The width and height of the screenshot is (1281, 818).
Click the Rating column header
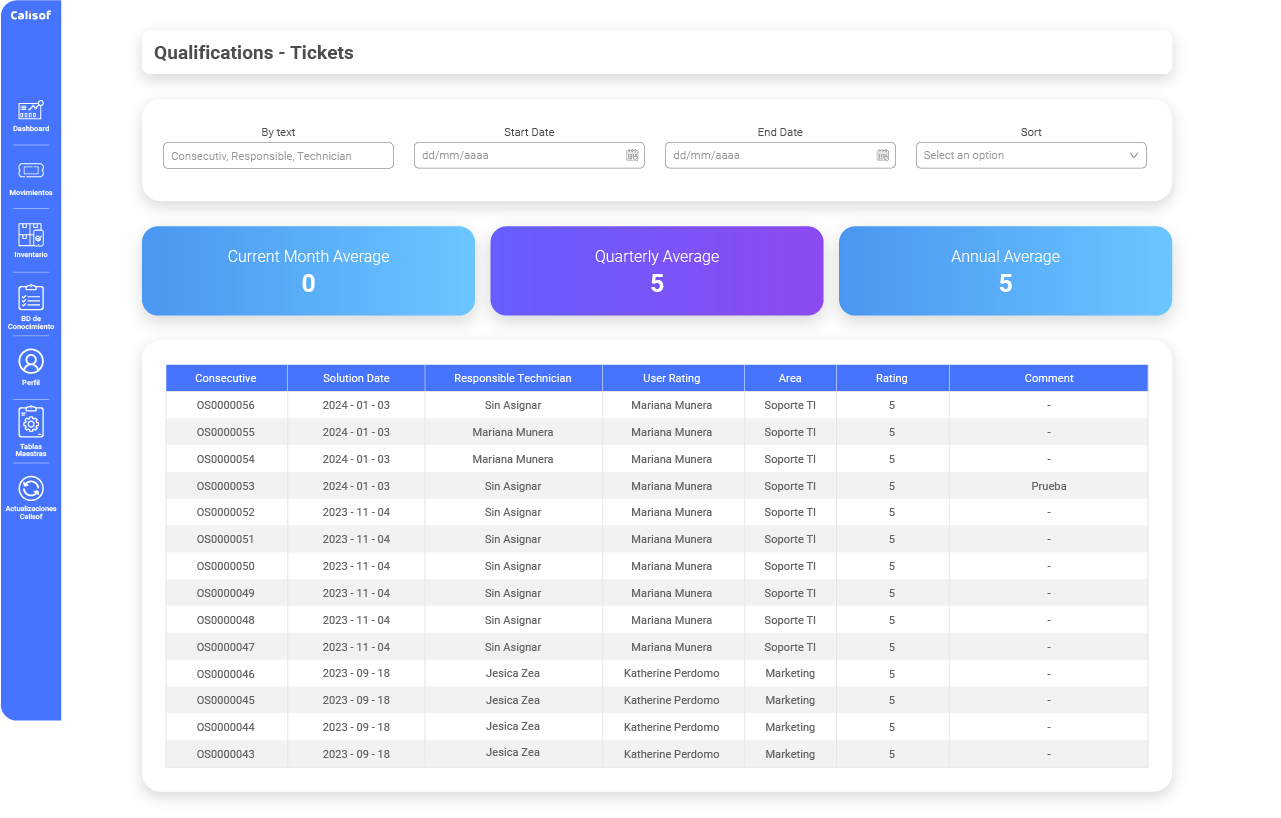[x=891, y=378]
